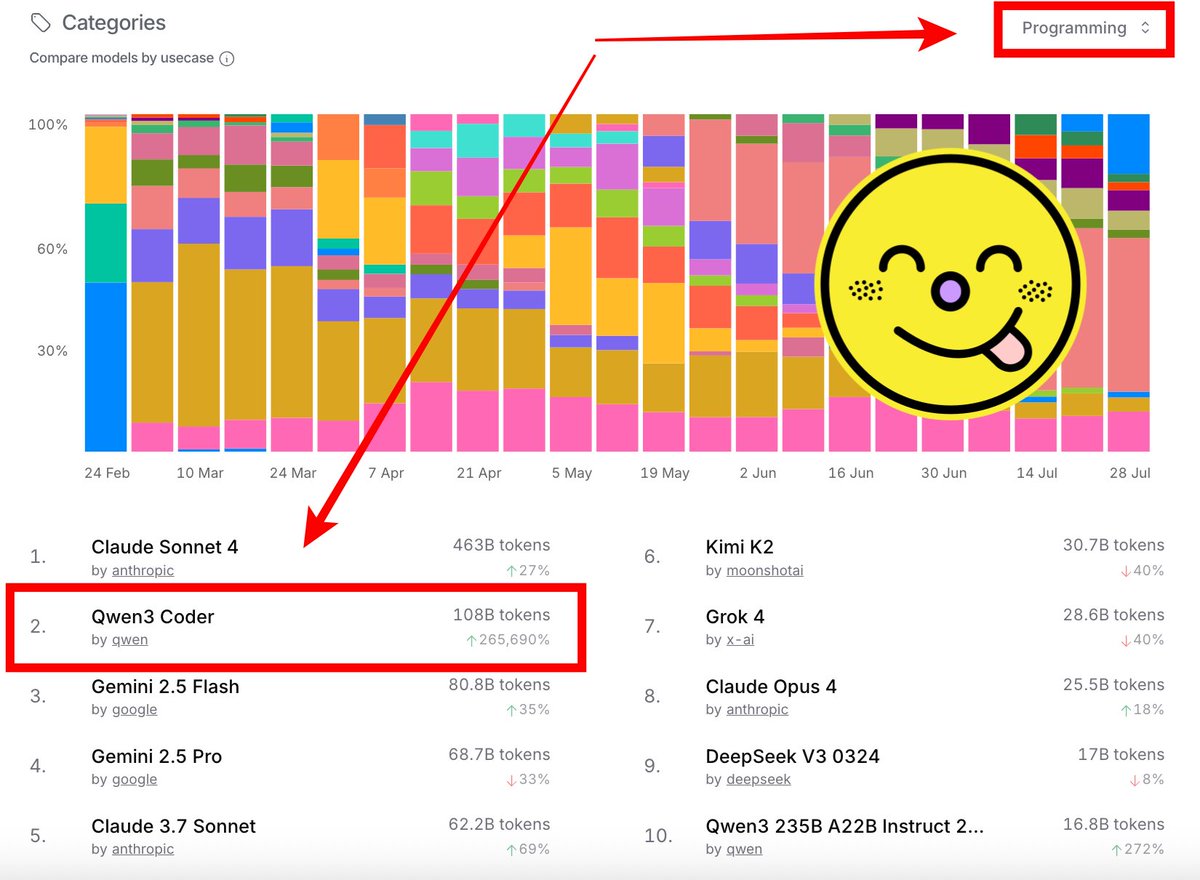Follow the moonshotai author link
Viewport: 1200px width, 880px height.
tap(765, 570)
